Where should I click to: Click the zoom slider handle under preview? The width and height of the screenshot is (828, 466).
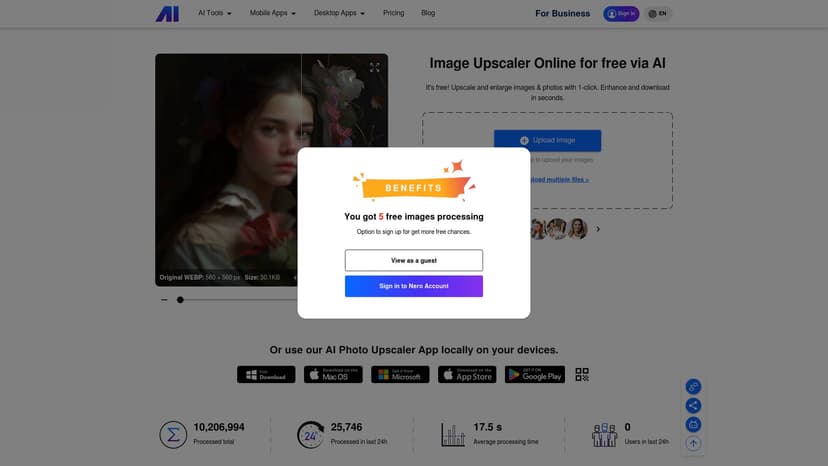(180, 300)
